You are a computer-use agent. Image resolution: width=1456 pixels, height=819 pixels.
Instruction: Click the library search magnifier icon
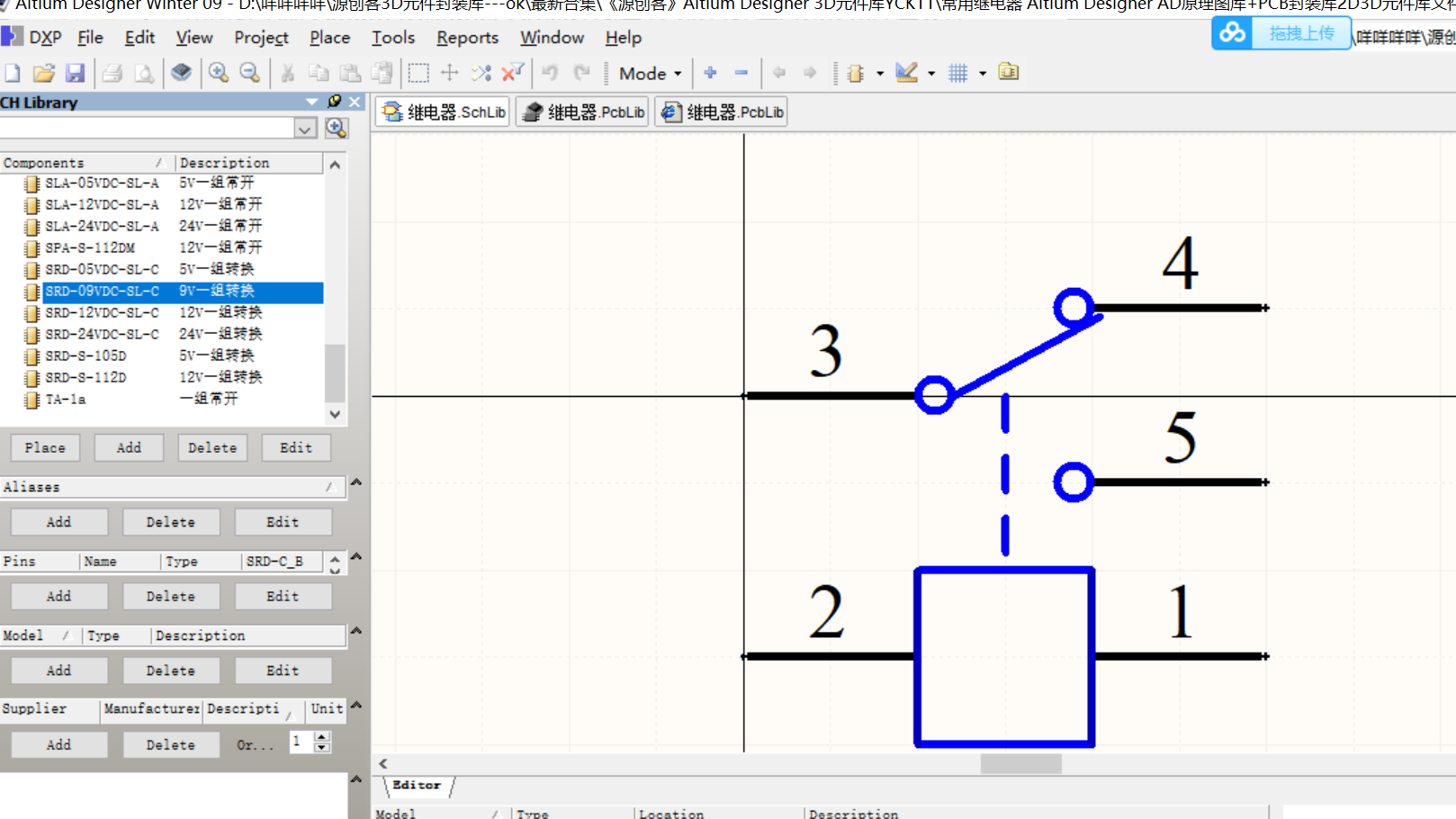tap(337, 128)
